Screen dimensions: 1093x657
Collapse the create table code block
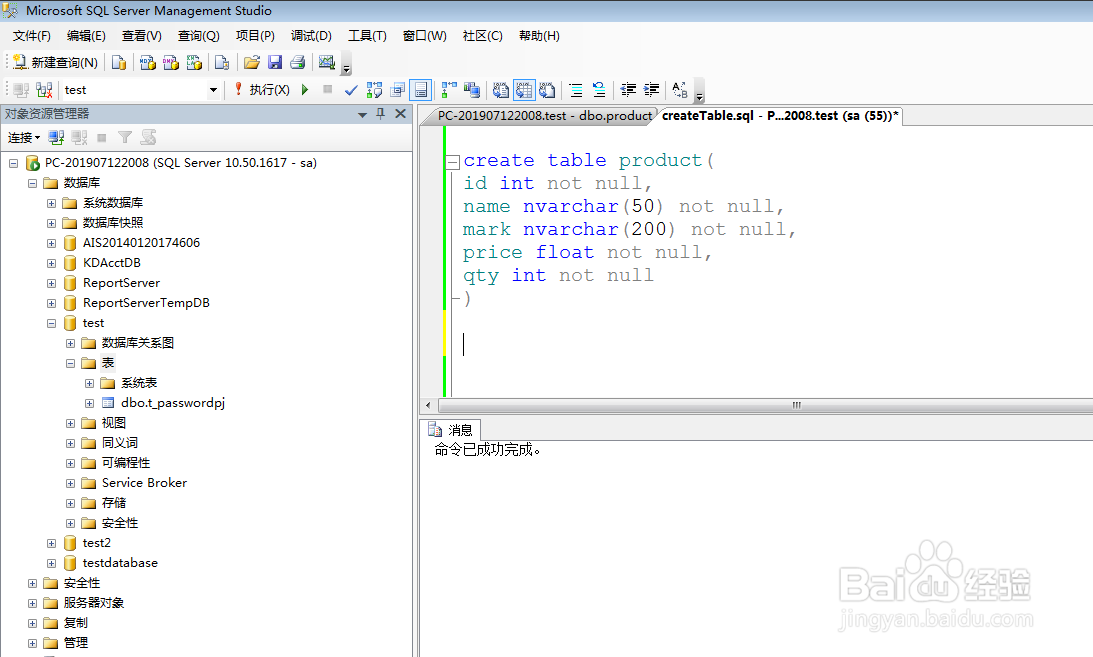point(452,162)
